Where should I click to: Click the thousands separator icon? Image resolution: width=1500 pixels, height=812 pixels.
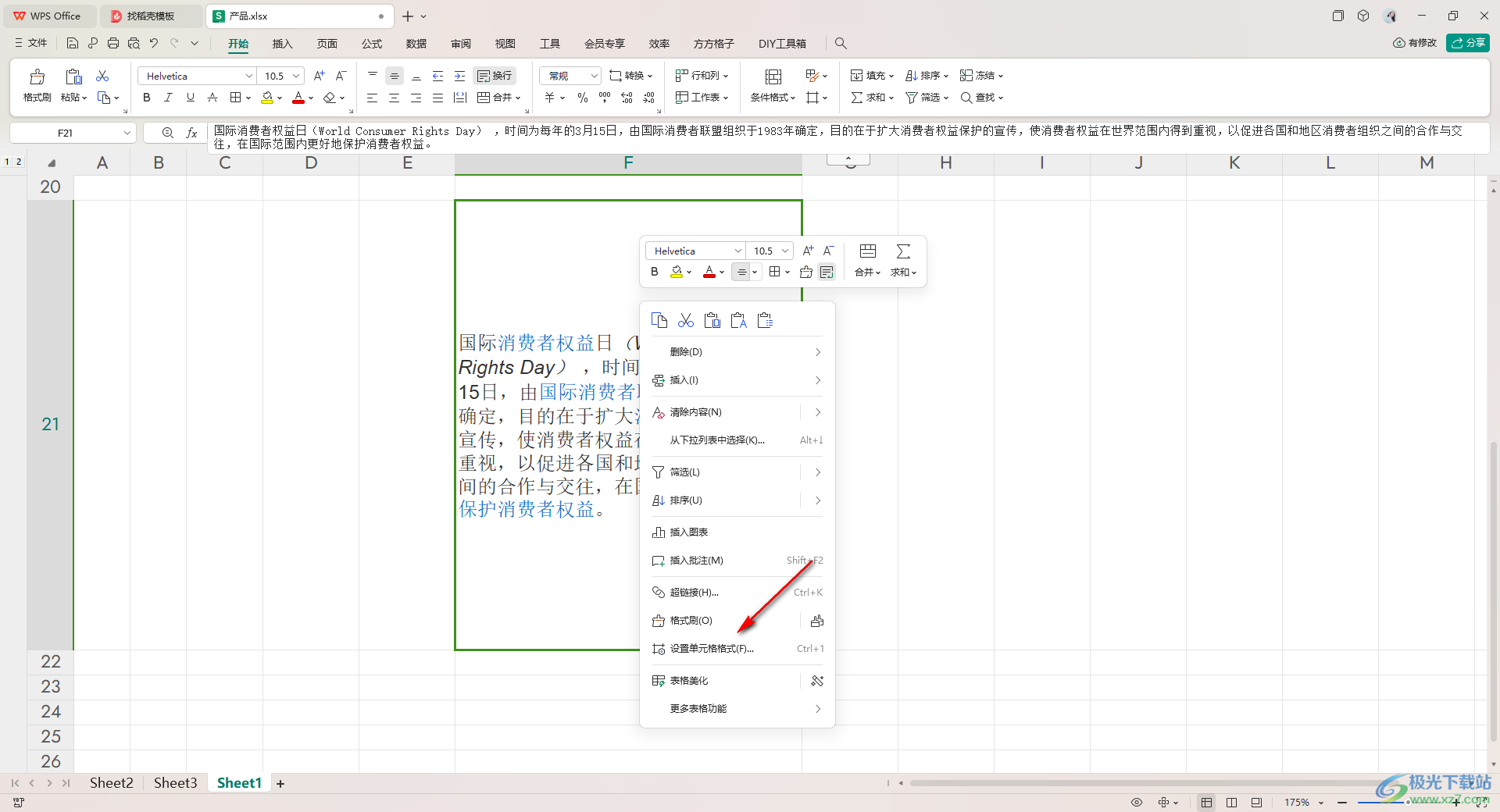click(x=605, y=98)
